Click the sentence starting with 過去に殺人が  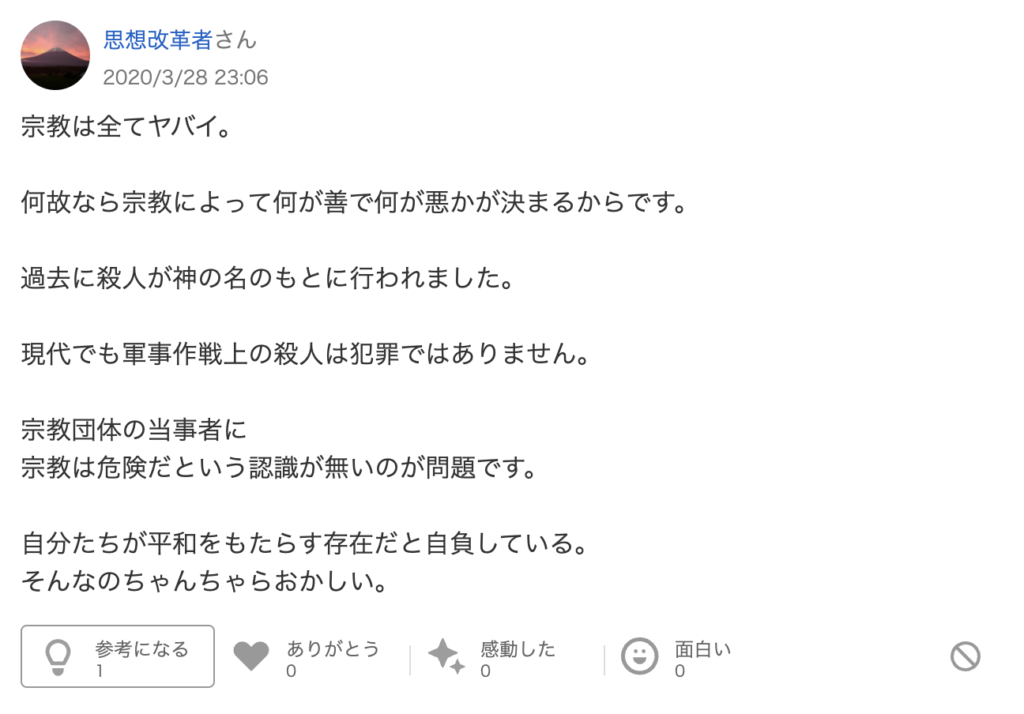pyautogui.click(x=268, y=278)
